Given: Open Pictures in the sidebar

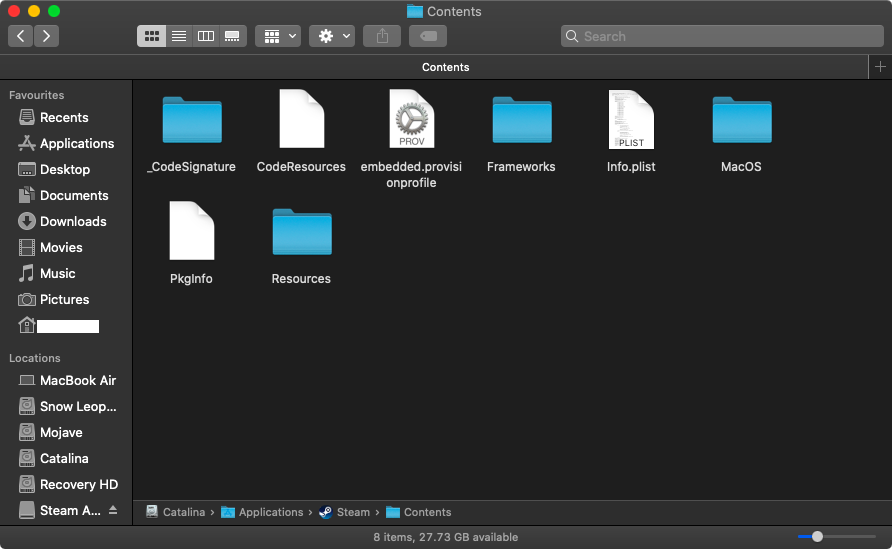Looking at the screenshot, I should 64,299.
